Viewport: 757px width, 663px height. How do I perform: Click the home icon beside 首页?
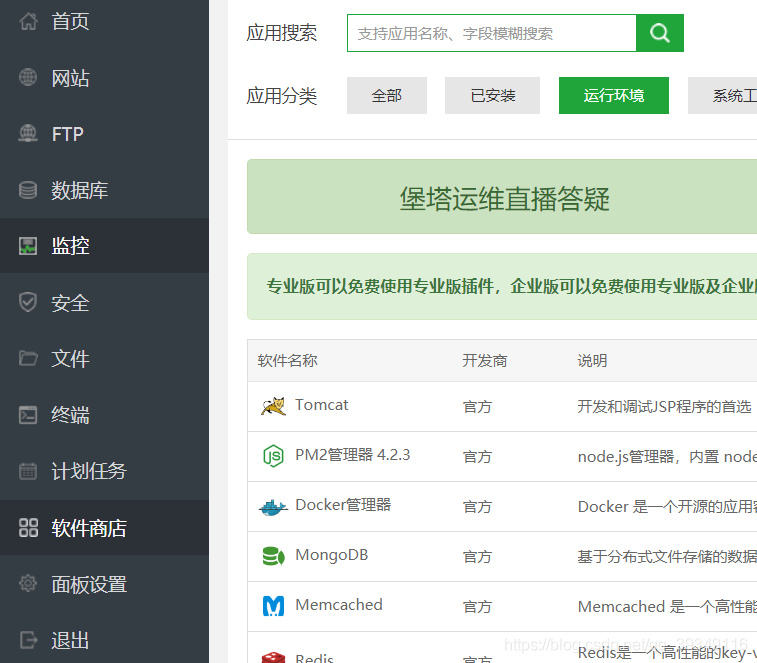click(28, 21)
